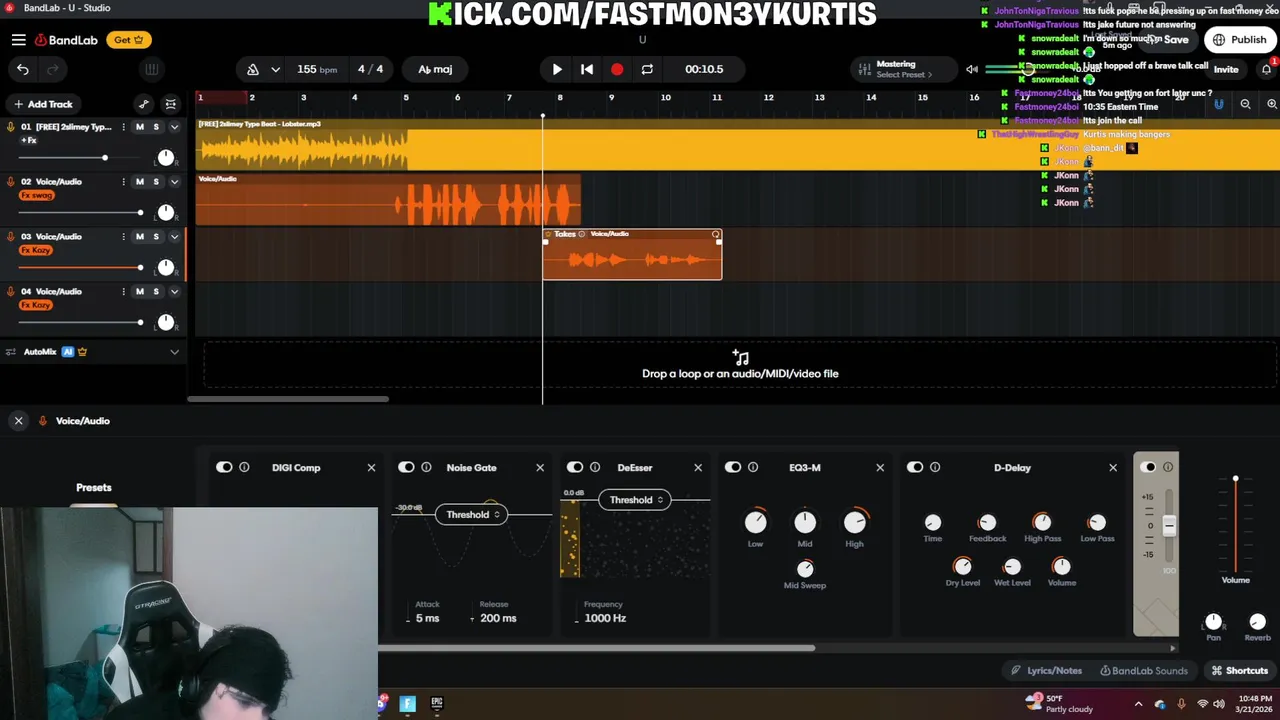Solo track 01 with the S button
Viewport: 1280px width, 720px height.
(x=156, y=127)
